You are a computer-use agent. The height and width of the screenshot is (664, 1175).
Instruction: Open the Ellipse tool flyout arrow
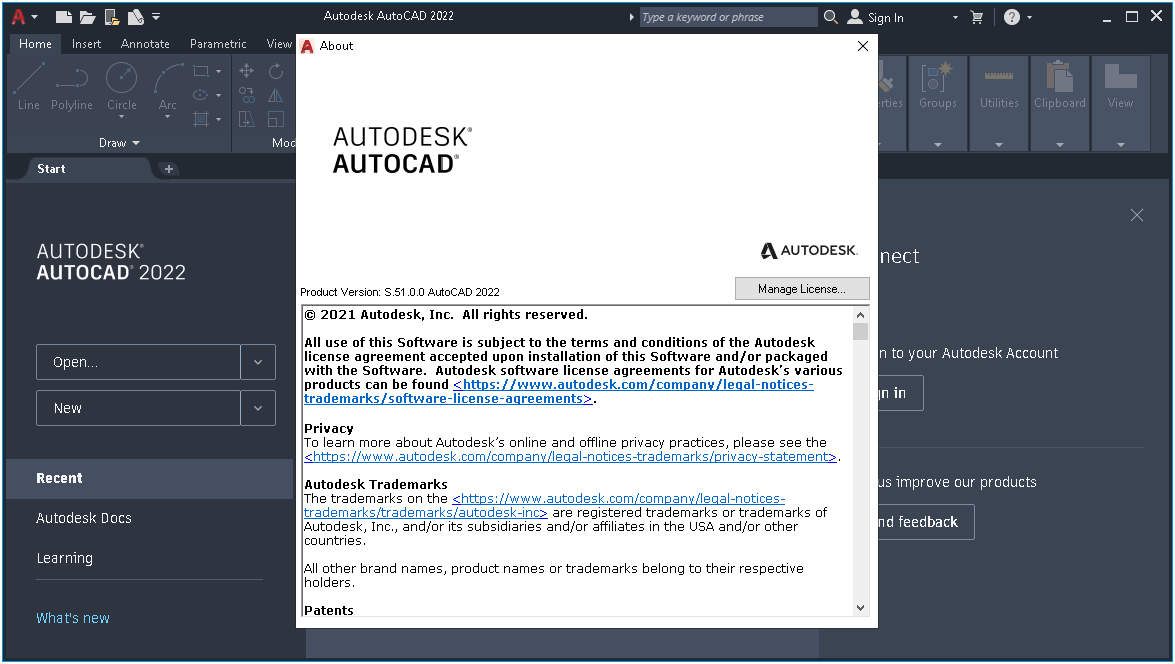coord(219,95)
